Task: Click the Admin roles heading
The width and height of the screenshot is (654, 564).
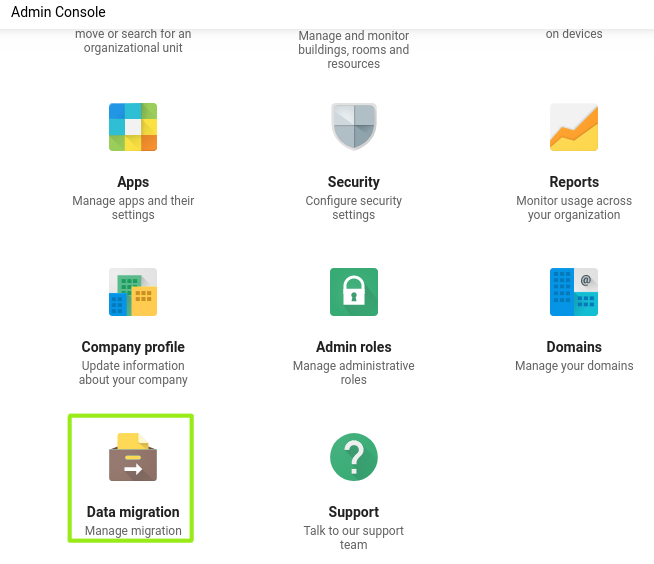Action: (353, 347)
